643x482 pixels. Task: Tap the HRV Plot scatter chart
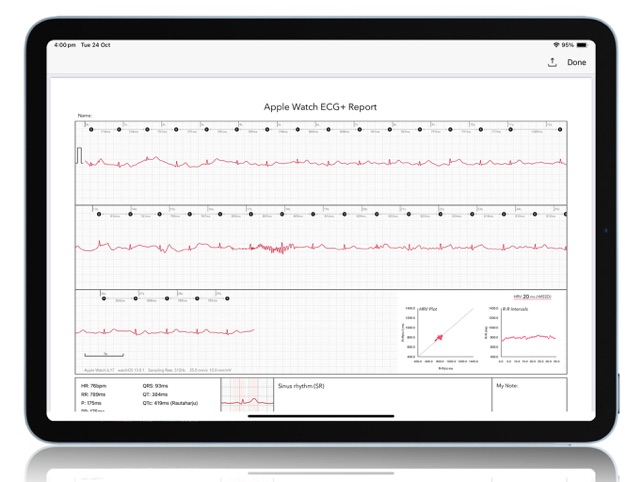(440, 337)
